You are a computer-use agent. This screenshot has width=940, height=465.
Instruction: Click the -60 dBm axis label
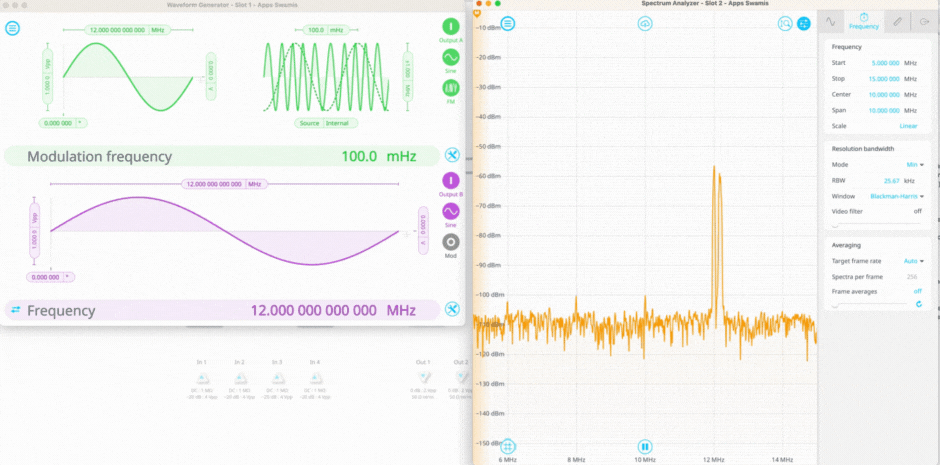tap(488, 176)
